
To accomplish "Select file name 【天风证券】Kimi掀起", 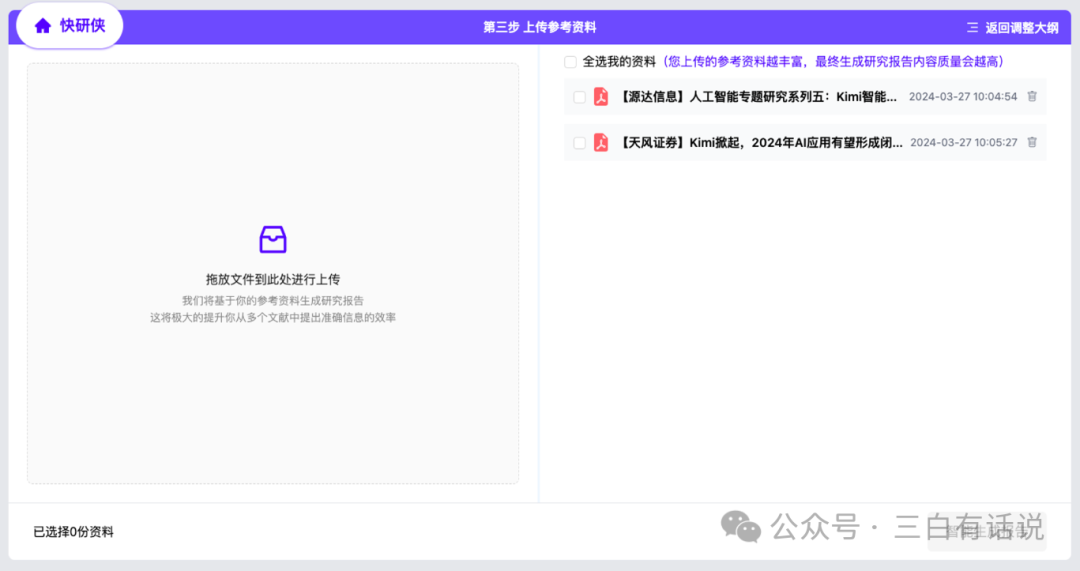I will click(759, 143).
